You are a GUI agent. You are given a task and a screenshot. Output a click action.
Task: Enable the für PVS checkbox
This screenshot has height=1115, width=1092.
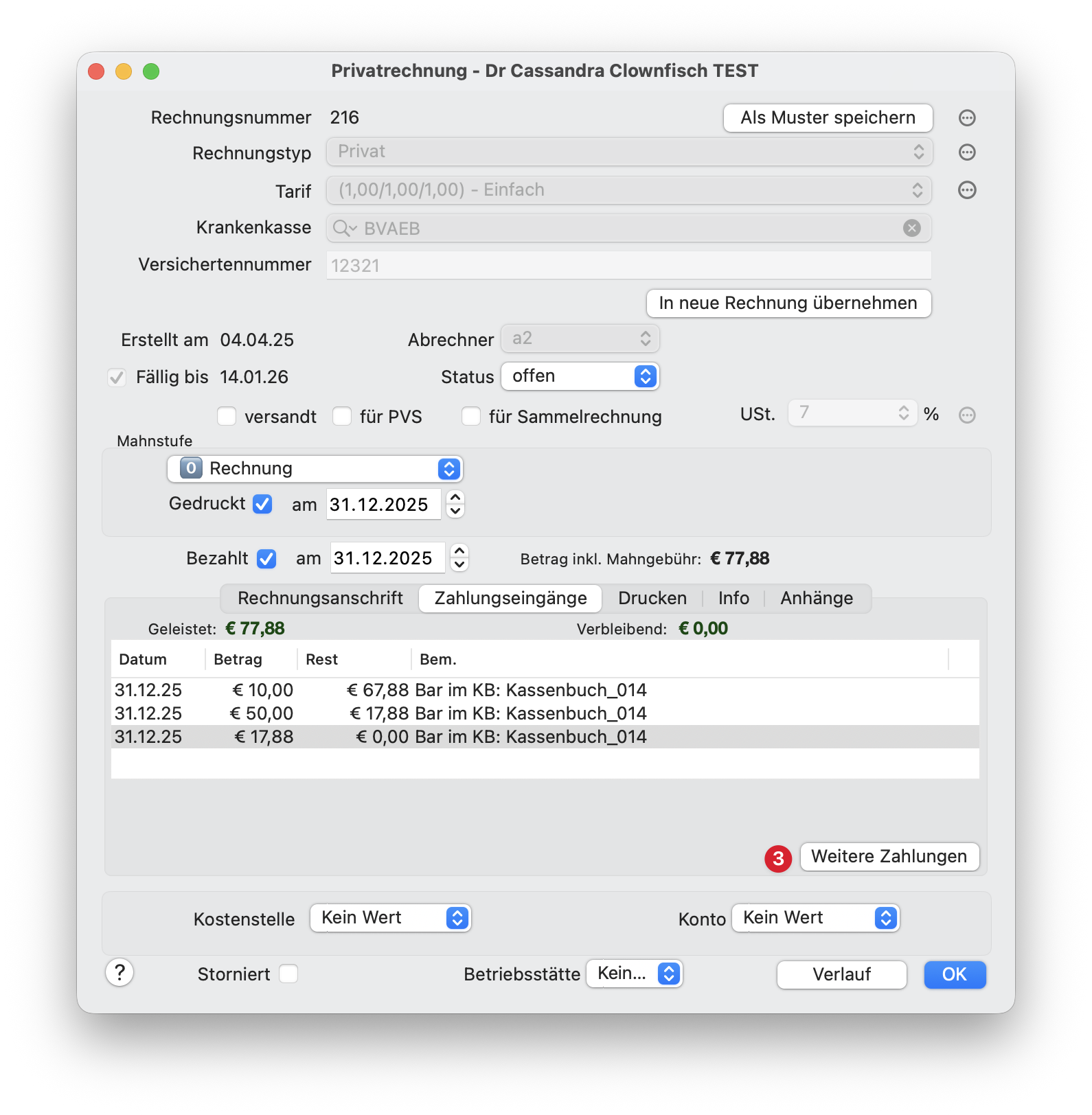coord(342,416)
